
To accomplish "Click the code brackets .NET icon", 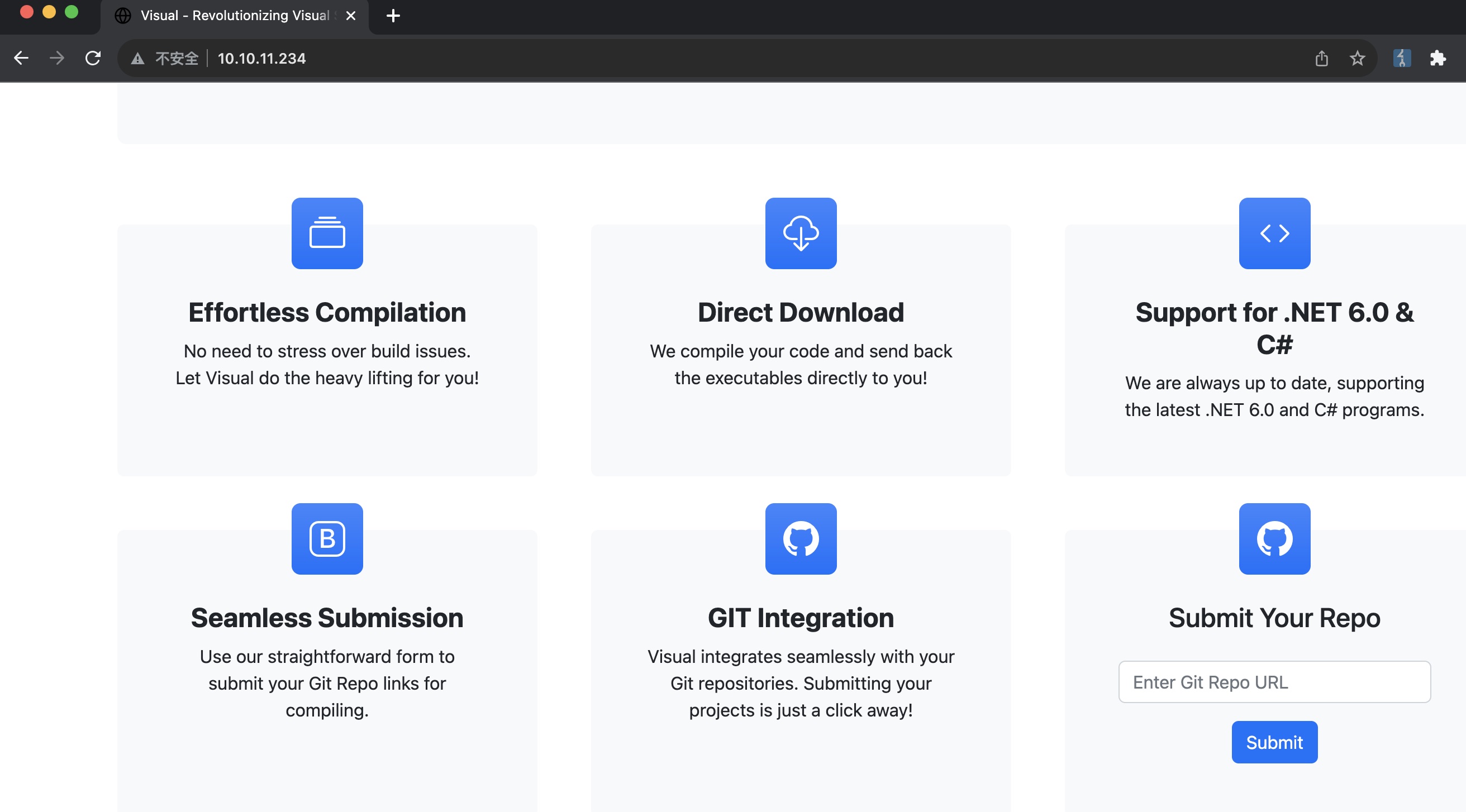I will coord(1274,233).
